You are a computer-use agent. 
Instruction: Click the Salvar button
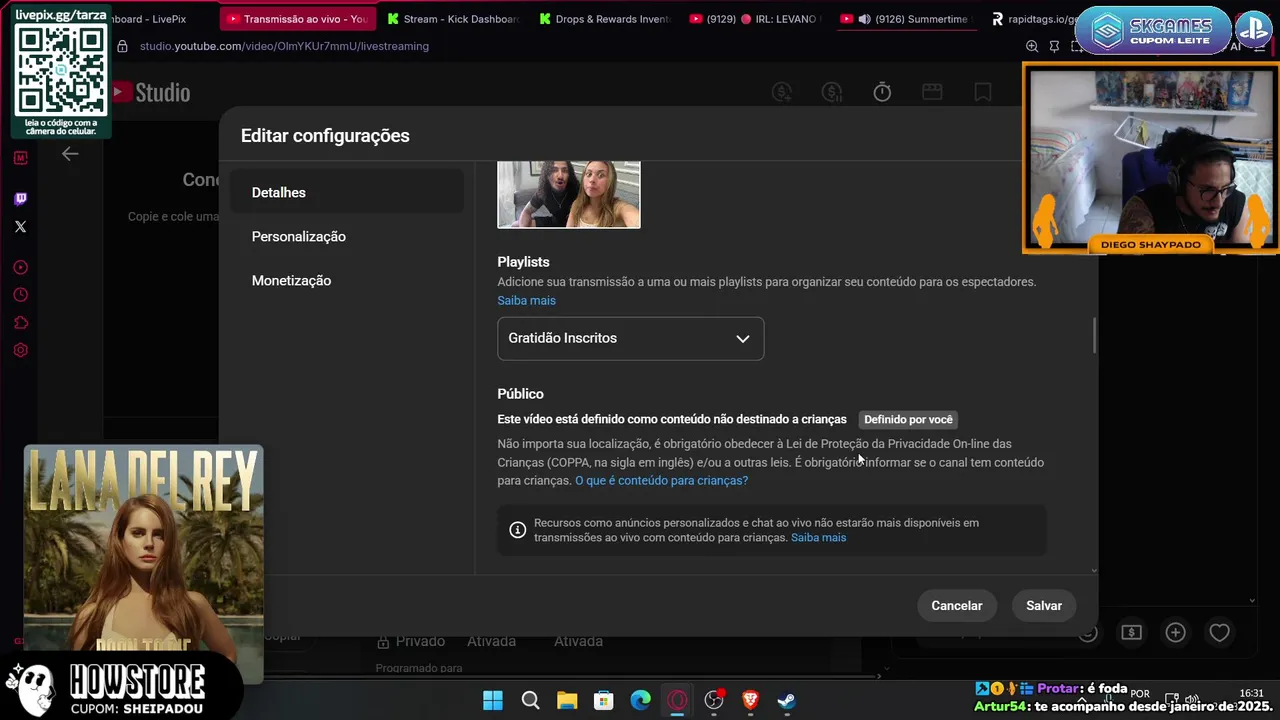click(x=1044, y=605)
